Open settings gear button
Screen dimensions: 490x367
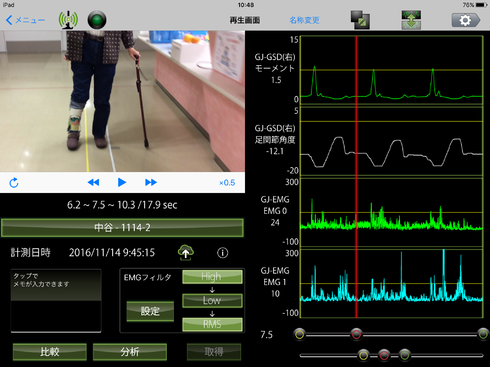point(466,20)
